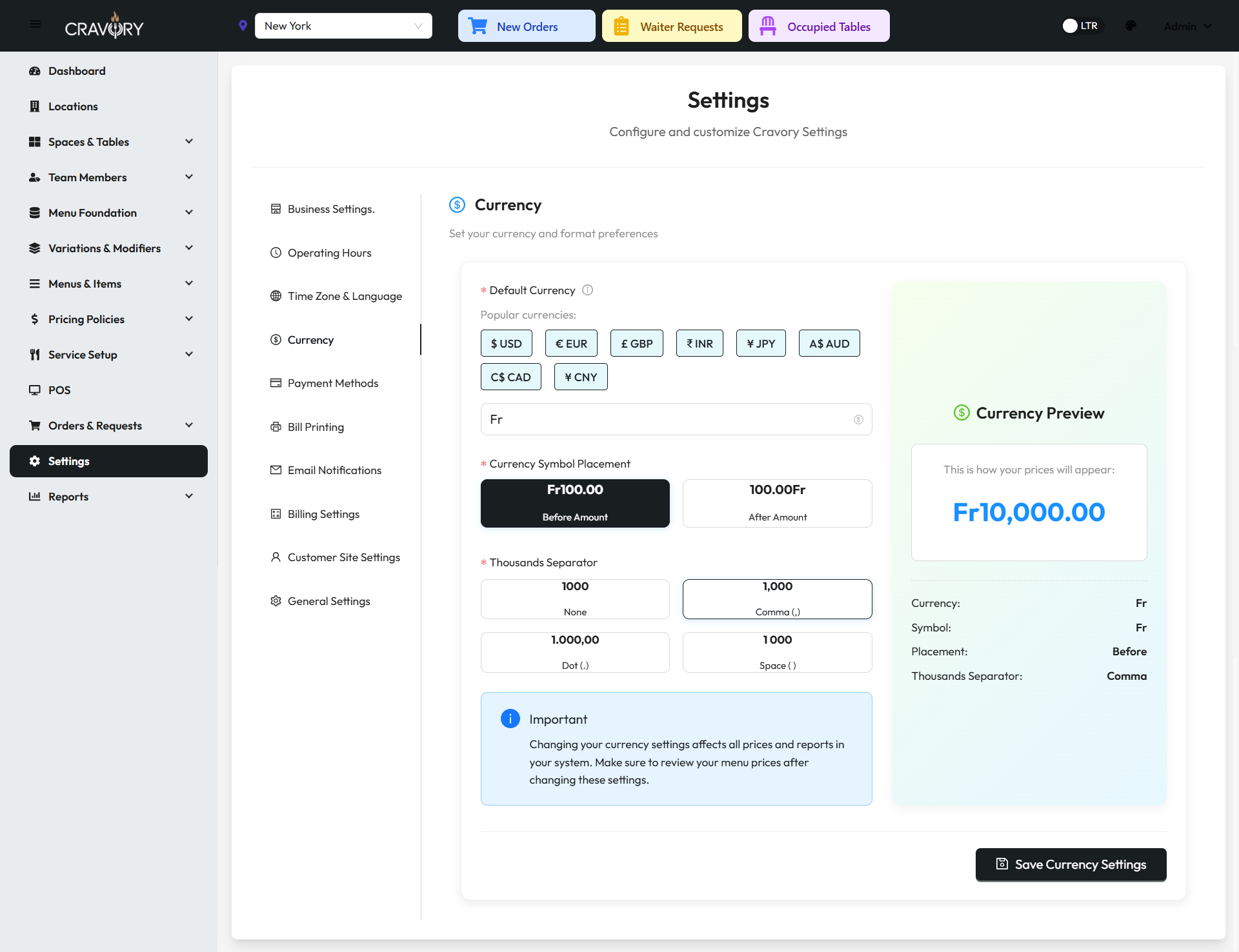Choose None thousands separator
This screenshot has width=1239, height=952.
click(575, 599)
